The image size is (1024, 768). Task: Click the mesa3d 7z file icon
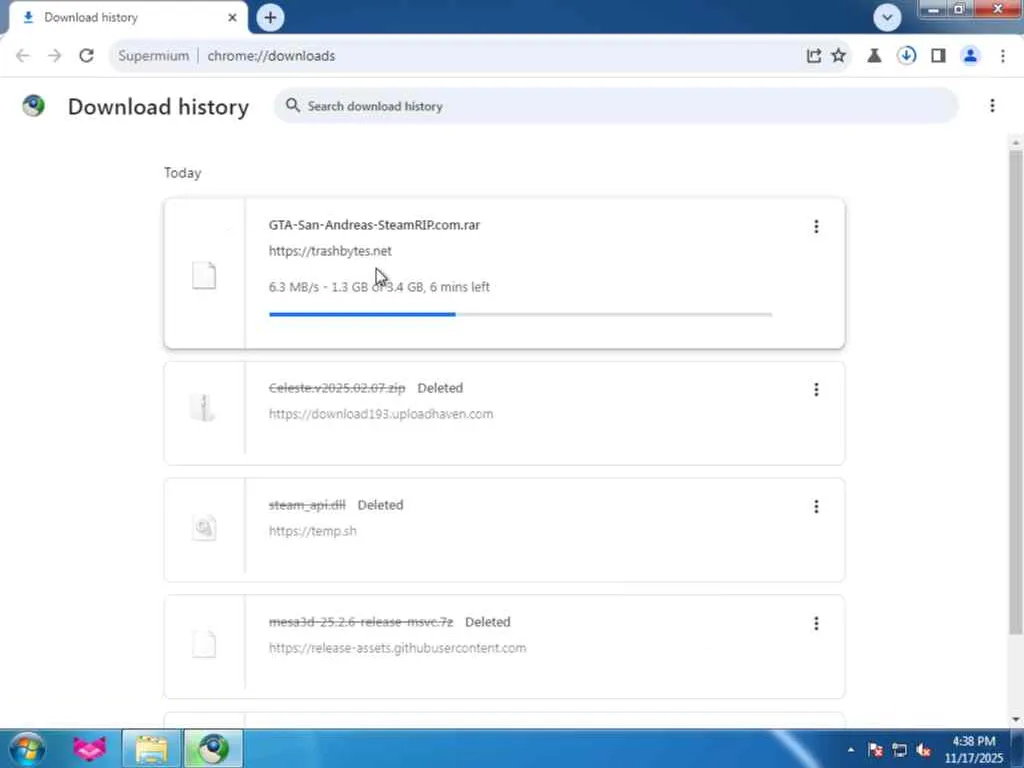point(204,644)
